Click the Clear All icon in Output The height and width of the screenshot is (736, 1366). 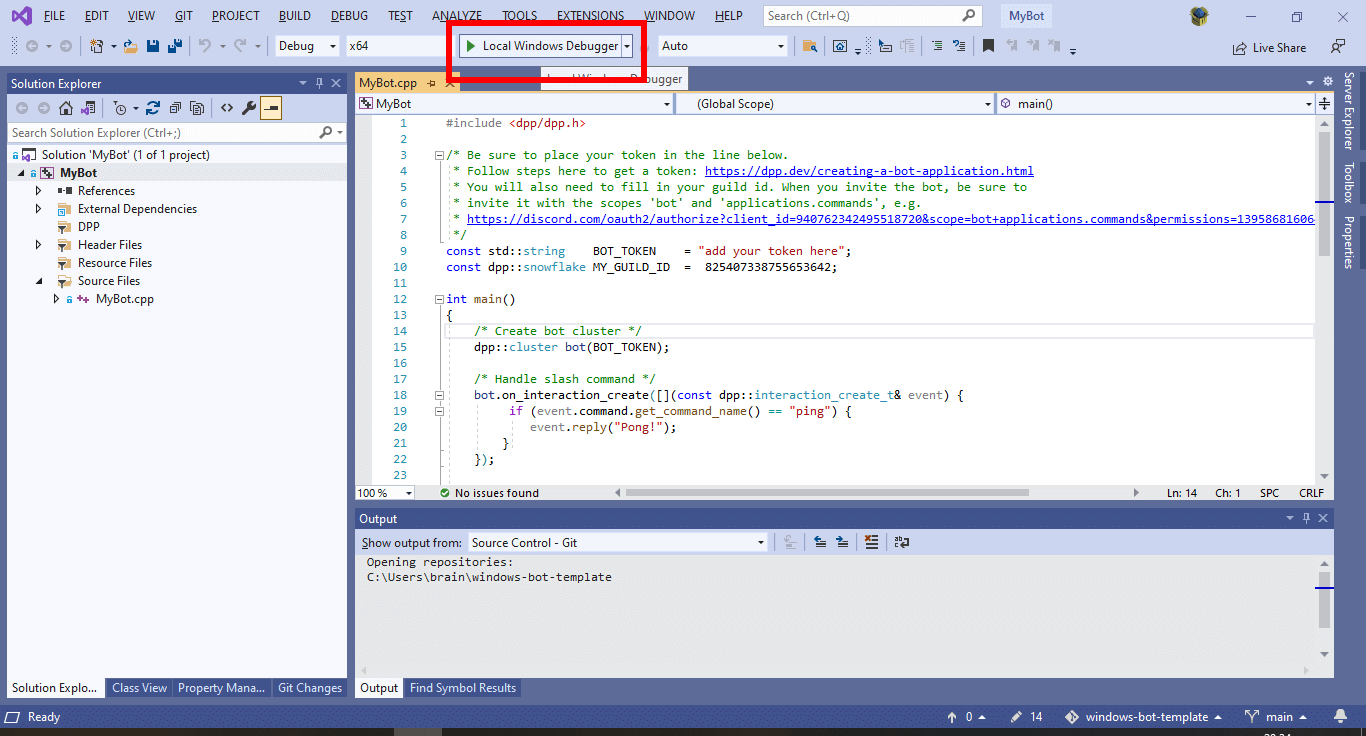[871, 542]
